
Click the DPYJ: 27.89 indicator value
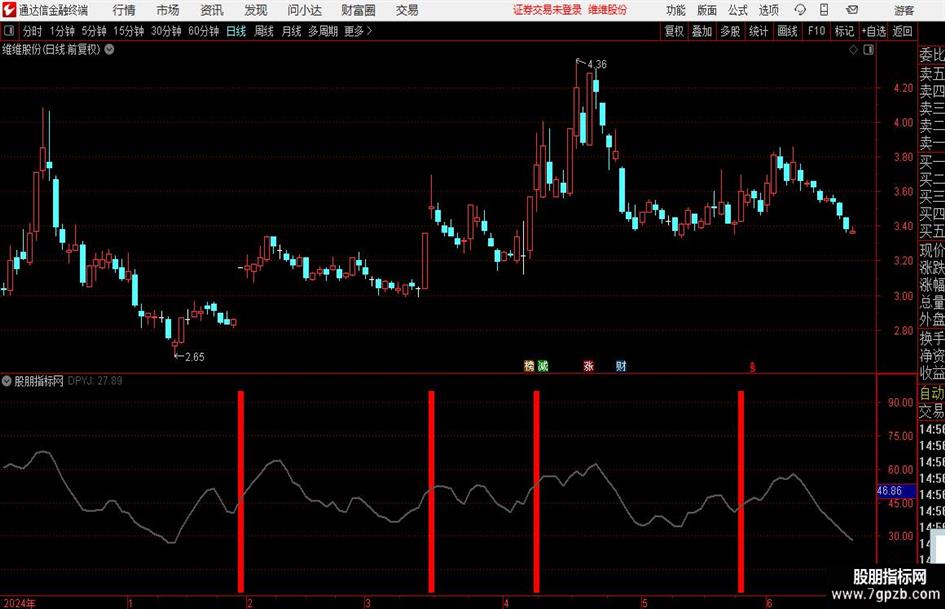click(x=95, y=380)
